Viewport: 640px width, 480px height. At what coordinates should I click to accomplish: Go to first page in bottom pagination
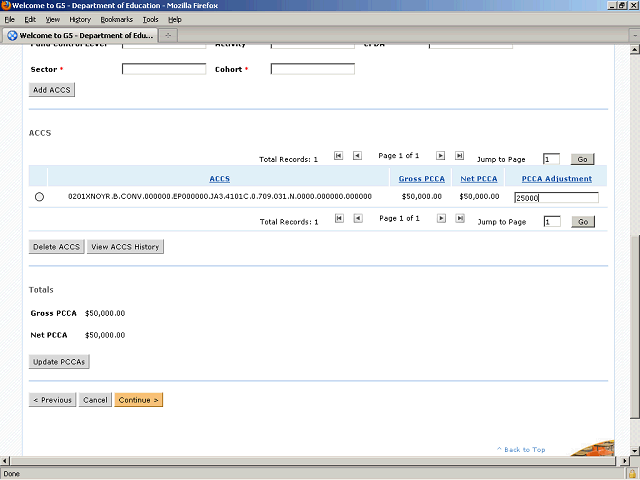[x=339, y=219]
